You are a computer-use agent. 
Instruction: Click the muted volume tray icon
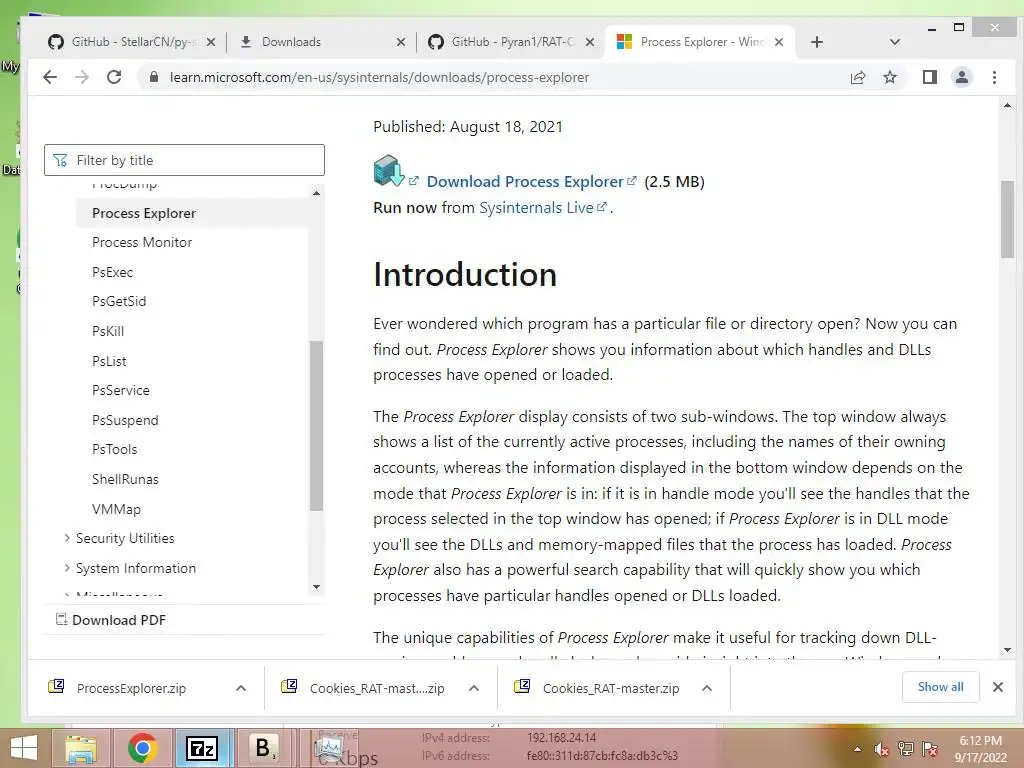coord(881,749)
